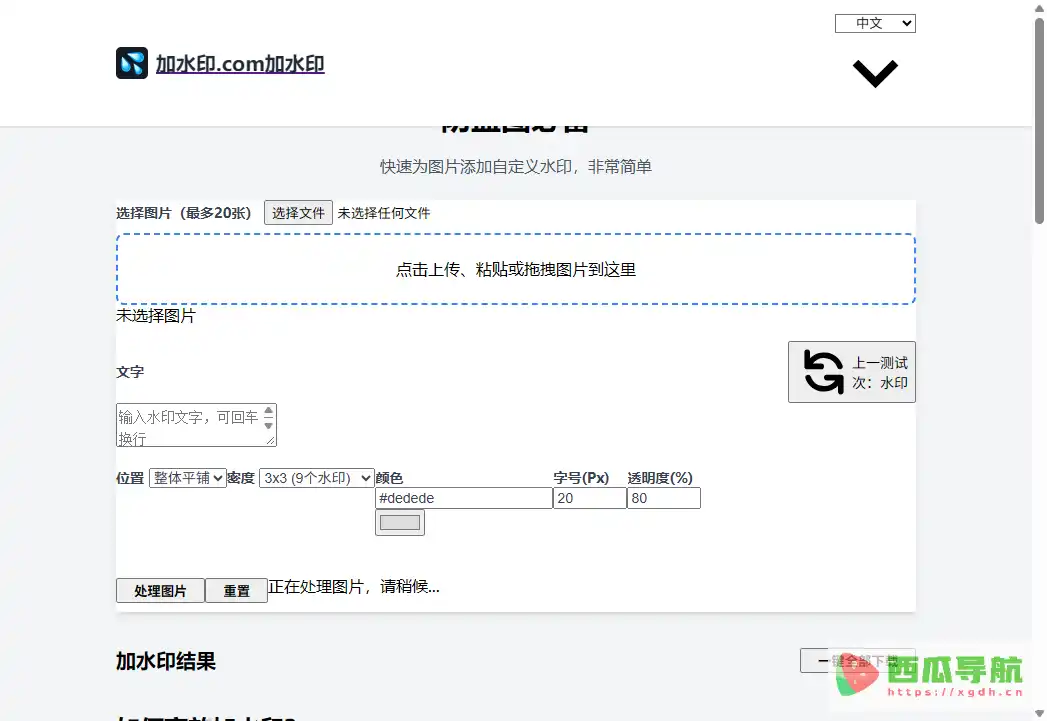Click the 加水印结果 heading

166,662
